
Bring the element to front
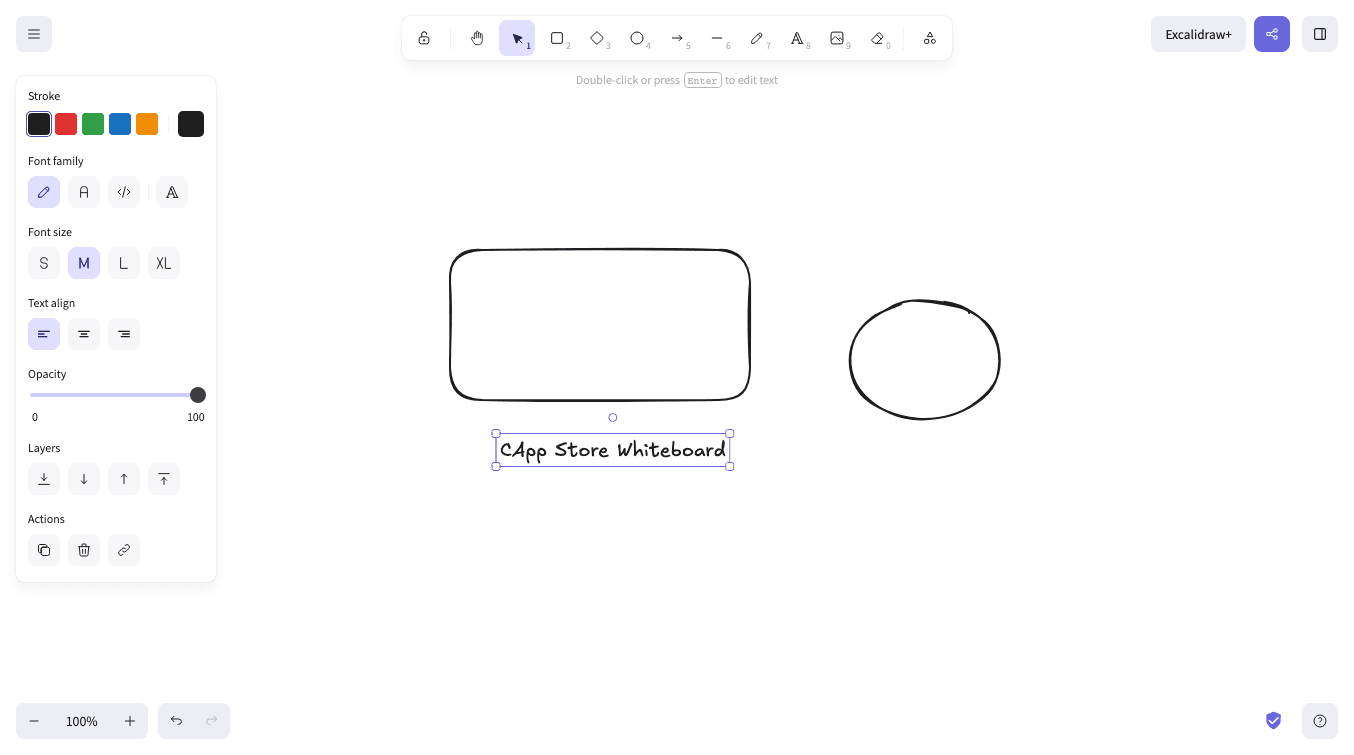click(164, 479)
